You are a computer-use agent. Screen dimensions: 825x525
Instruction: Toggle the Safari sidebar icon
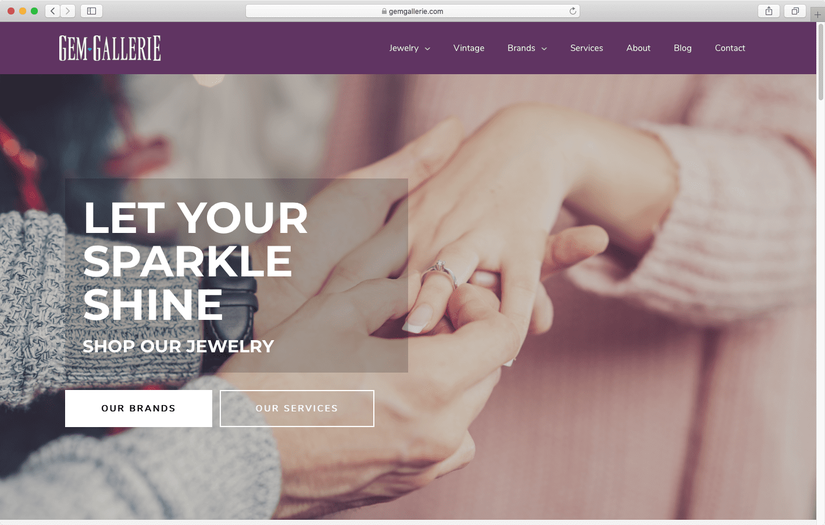[x=92, y=11]
